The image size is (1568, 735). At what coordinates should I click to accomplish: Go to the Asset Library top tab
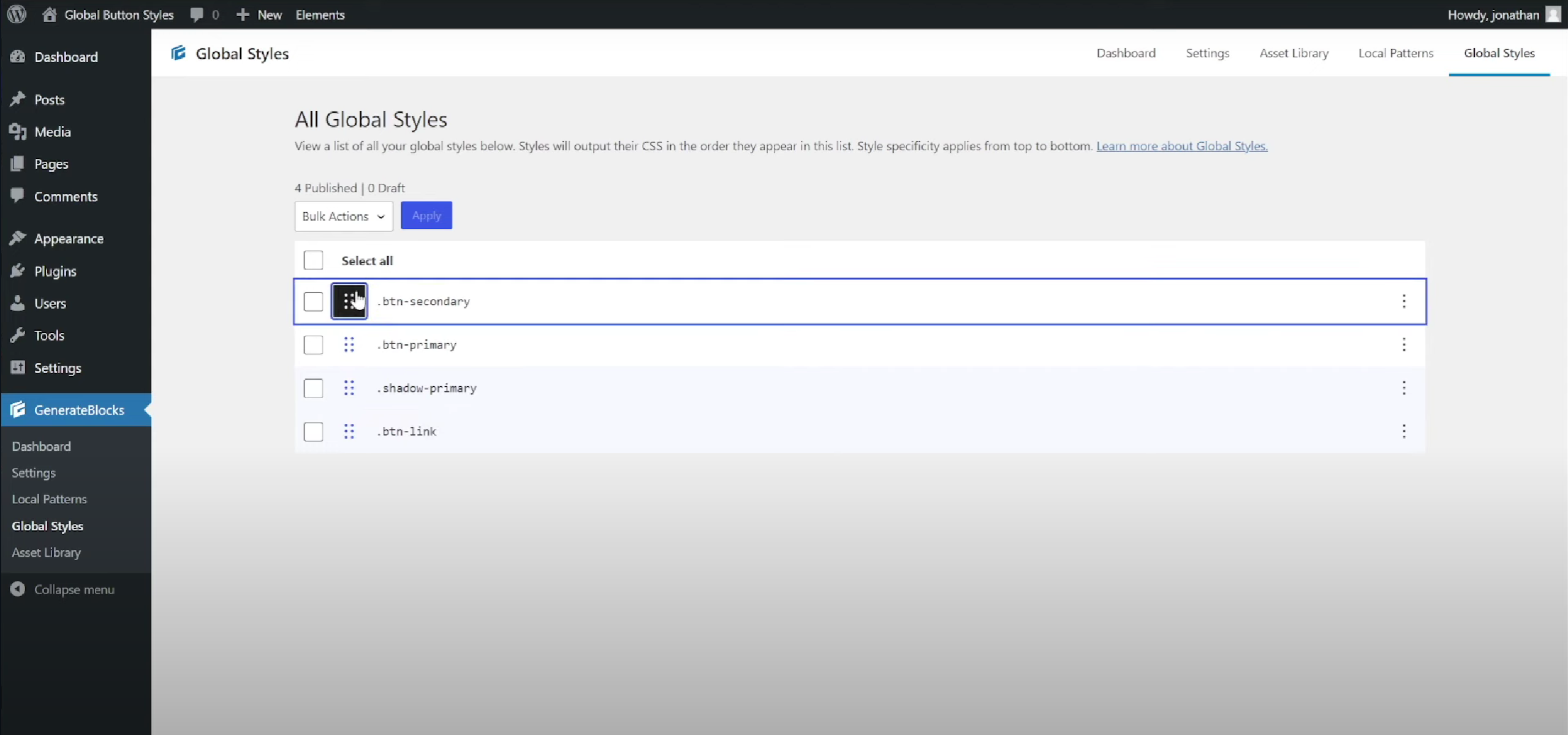click(x=1293, y=53)
